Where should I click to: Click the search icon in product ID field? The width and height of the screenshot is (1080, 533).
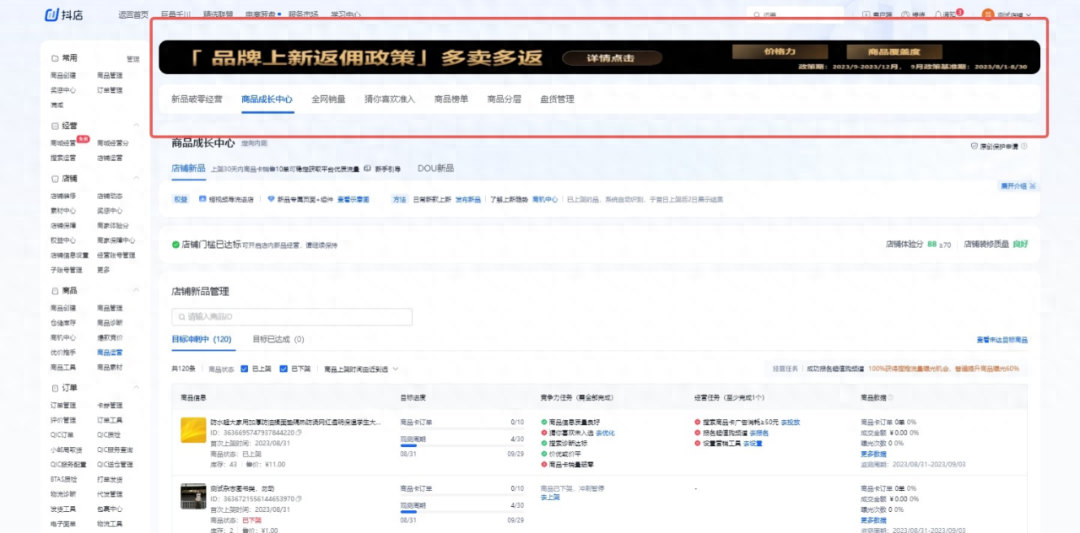[x=182, y=317]
